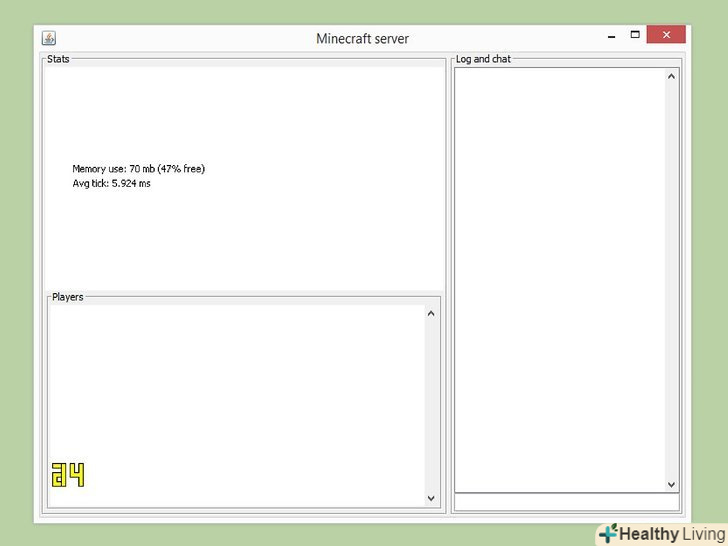Click the Minecraft server title text
728x546 pixels.
362,39
